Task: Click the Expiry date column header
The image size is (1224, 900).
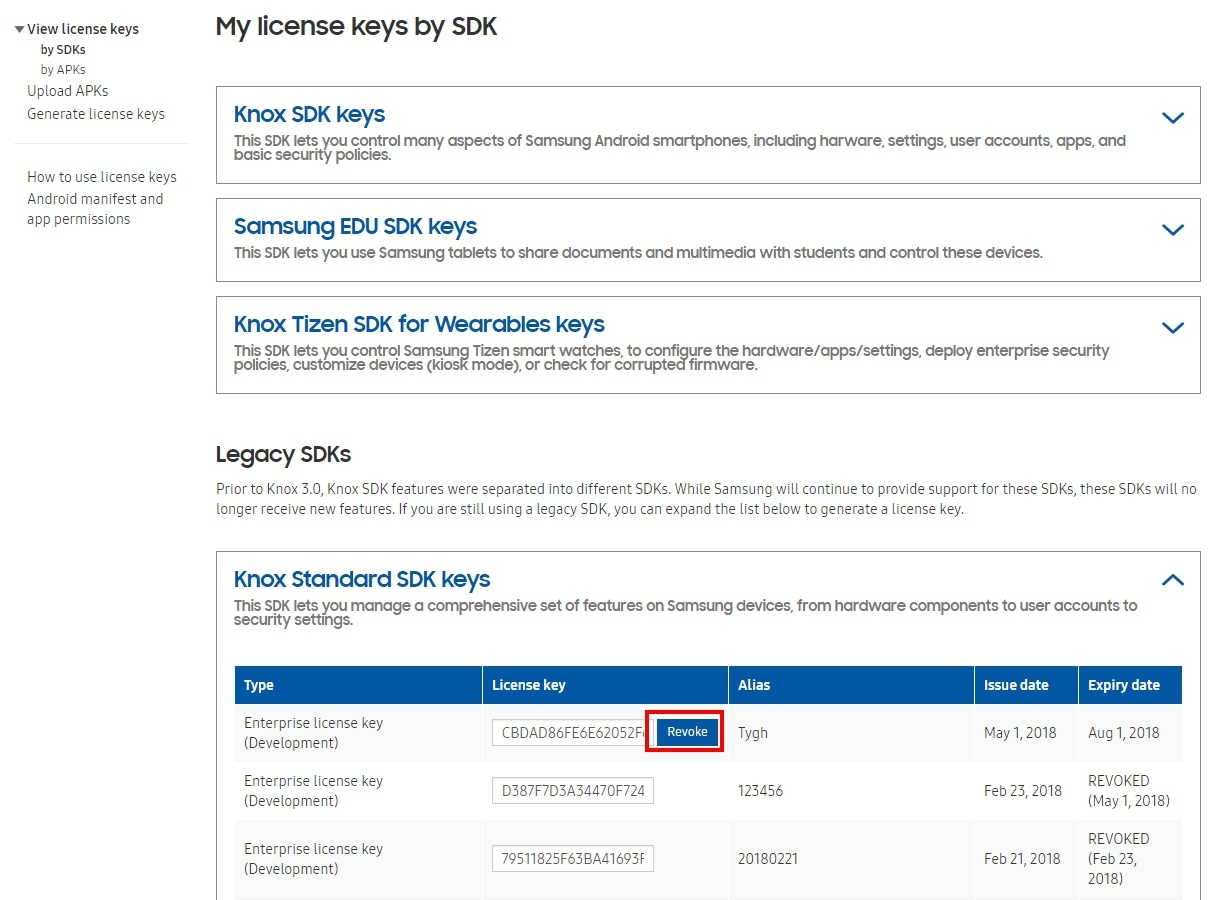Action: click(1130, 685)
